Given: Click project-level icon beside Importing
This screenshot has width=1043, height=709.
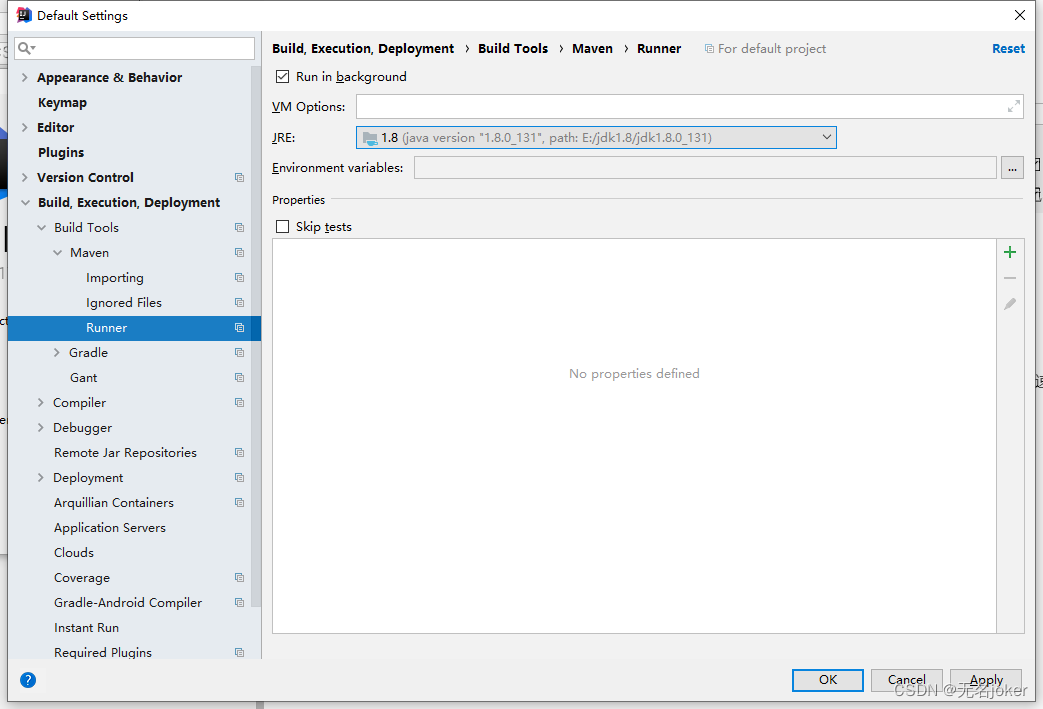Looking at the screenshot, I should [239, 277].
